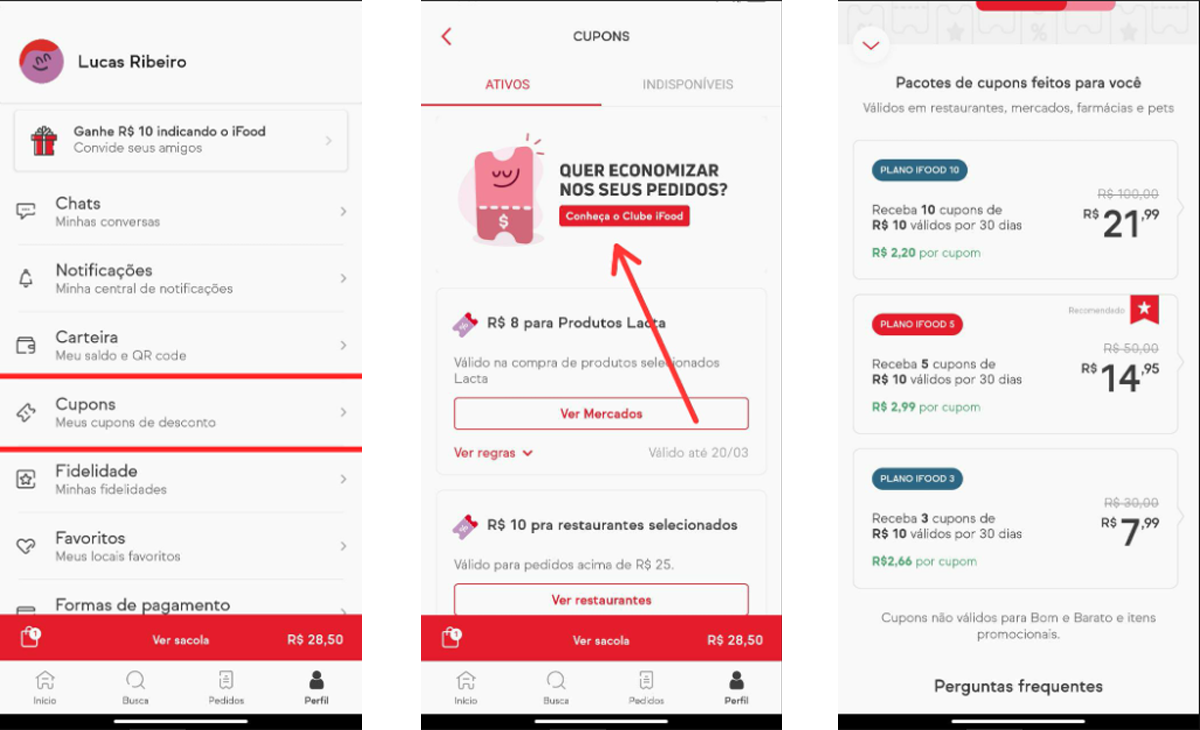Tap the Ver restaurantes button
This screenshot has height=730, width=1200.
(x=601, y=600)
